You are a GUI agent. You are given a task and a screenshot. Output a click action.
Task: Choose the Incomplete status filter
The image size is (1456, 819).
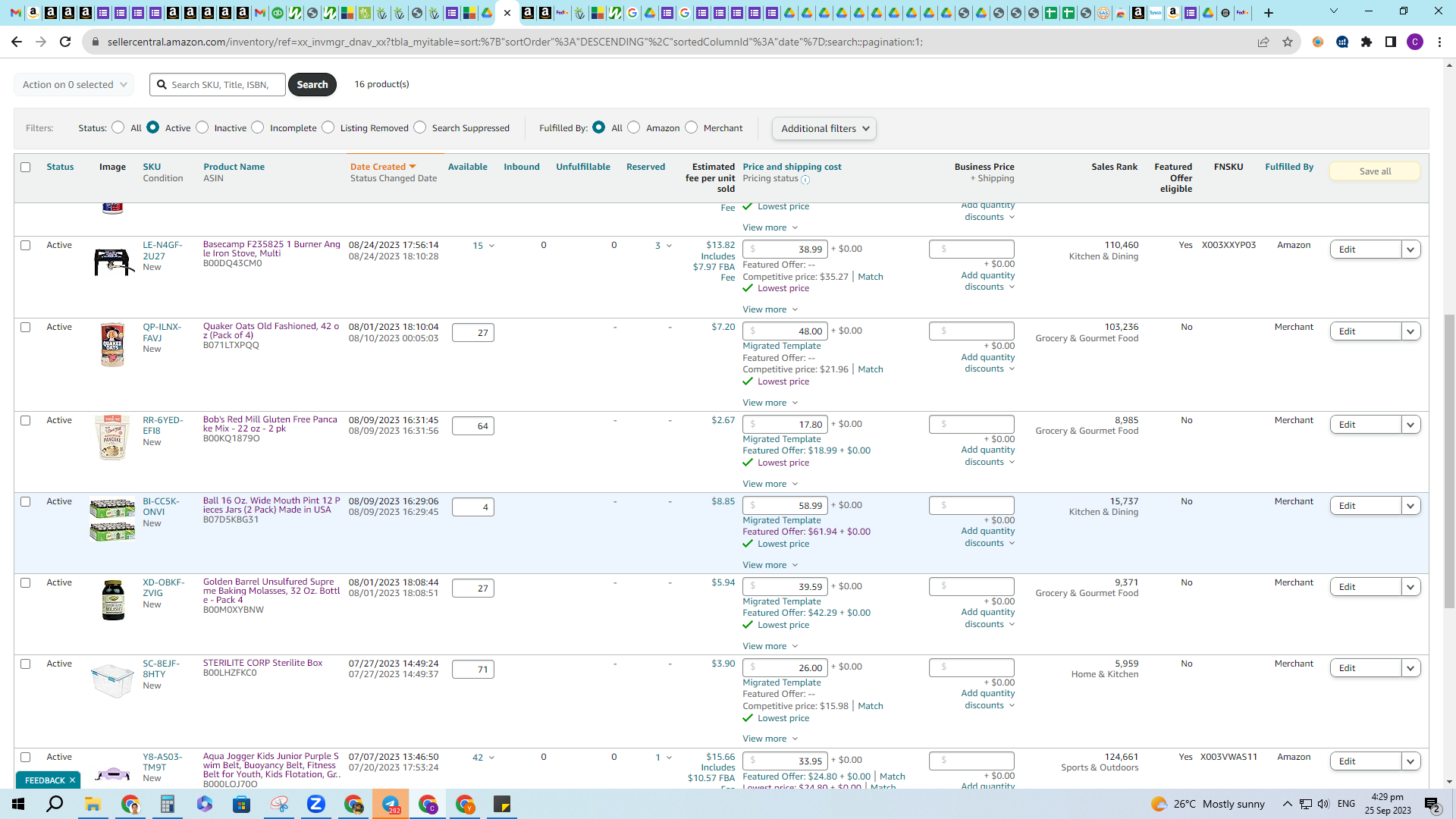coord(258,127)
